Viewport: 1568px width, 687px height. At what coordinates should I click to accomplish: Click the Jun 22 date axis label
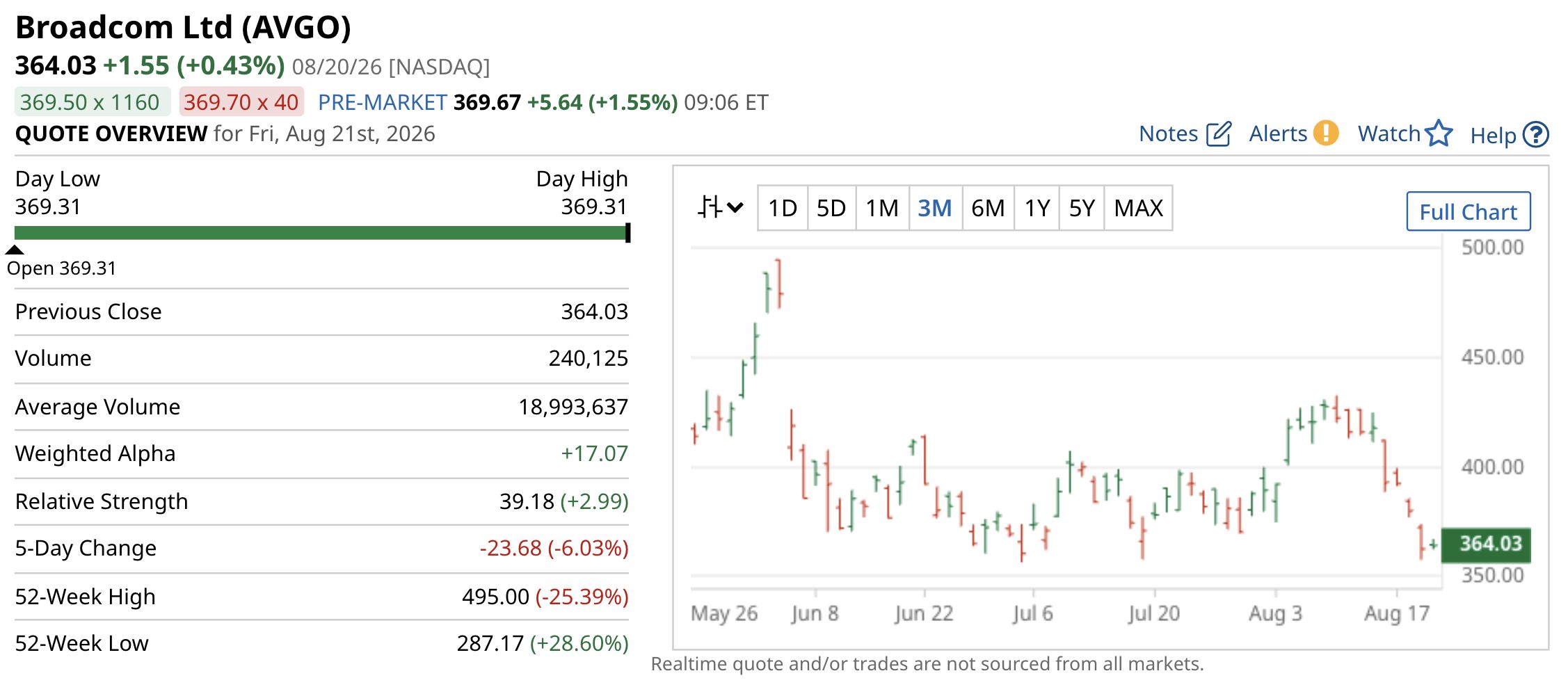pos(924,613)
